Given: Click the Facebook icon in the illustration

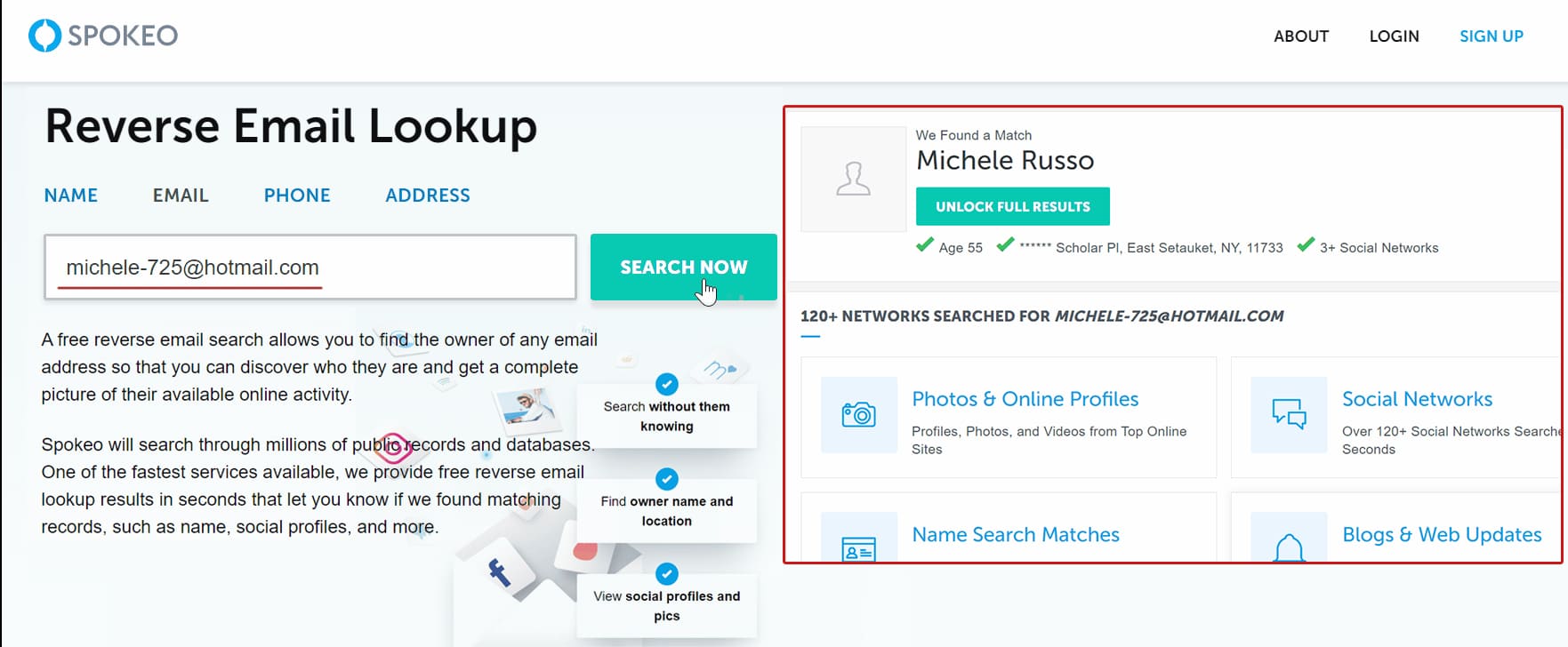Looking at the screenshot, I should 500,572.
